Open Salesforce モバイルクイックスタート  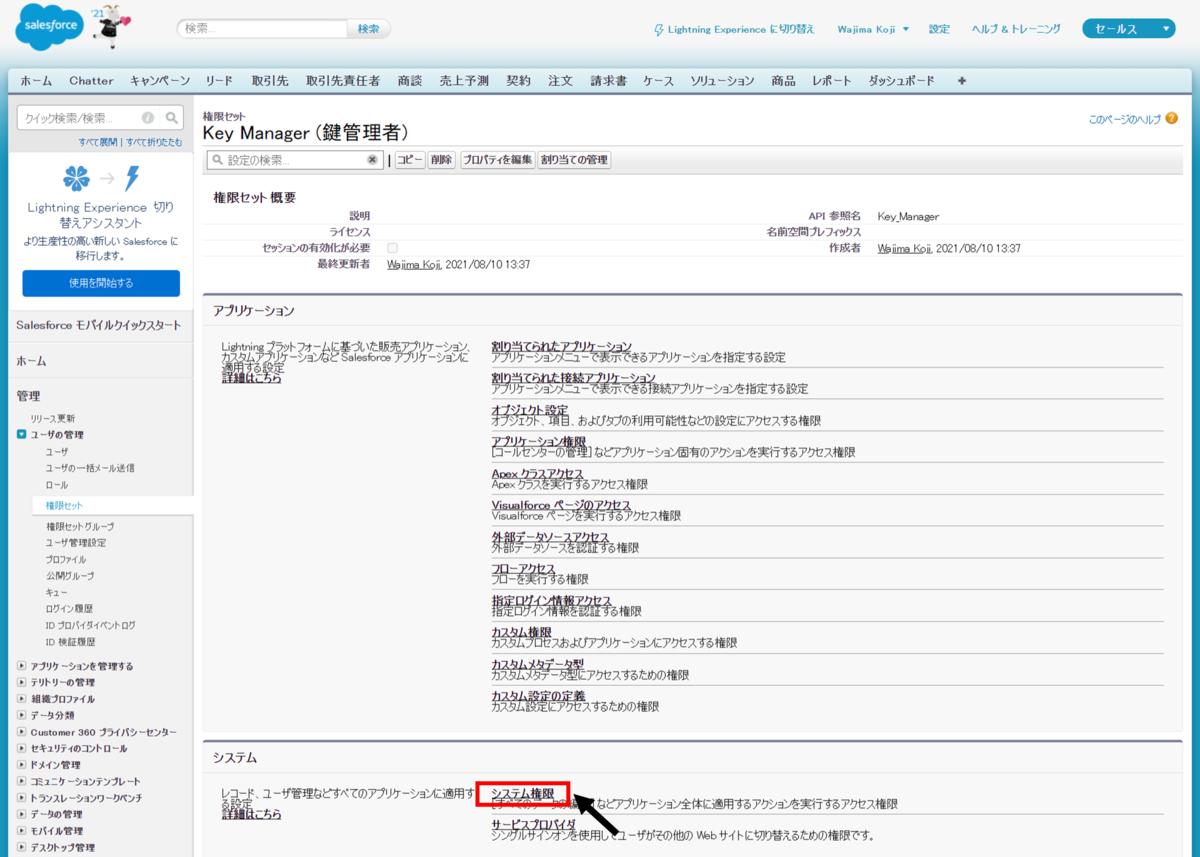coord(99,325)
